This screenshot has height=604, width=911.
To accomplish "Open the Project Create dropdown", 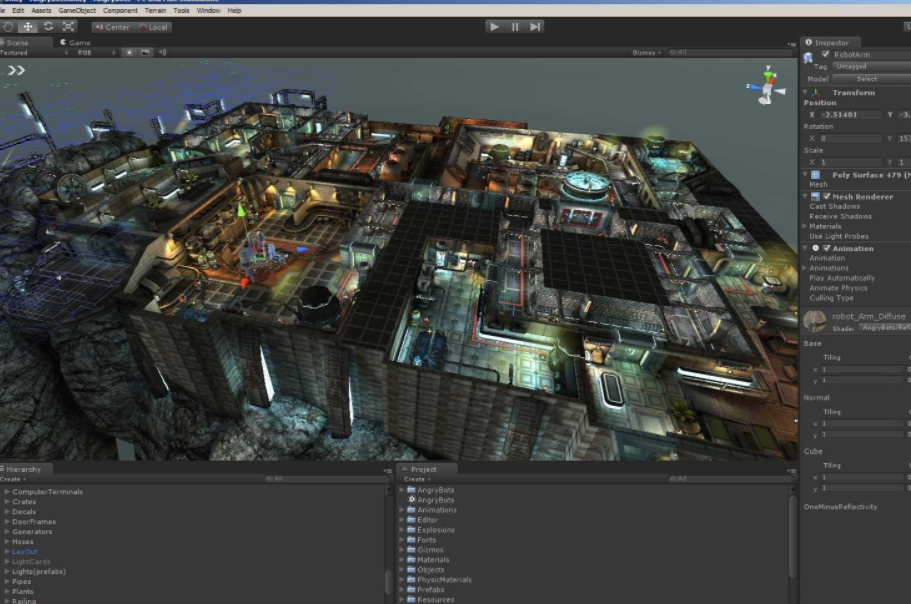I will (417, 479).
